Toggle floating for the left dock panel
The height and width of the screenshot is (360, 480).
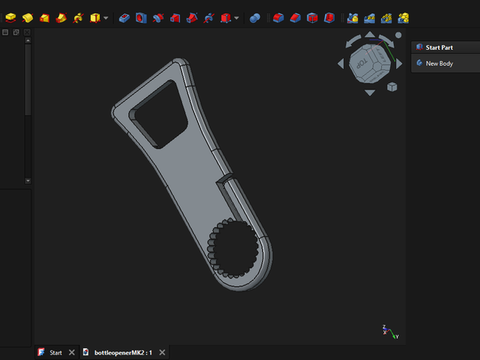pyautogui.click(x=16, y=32)
